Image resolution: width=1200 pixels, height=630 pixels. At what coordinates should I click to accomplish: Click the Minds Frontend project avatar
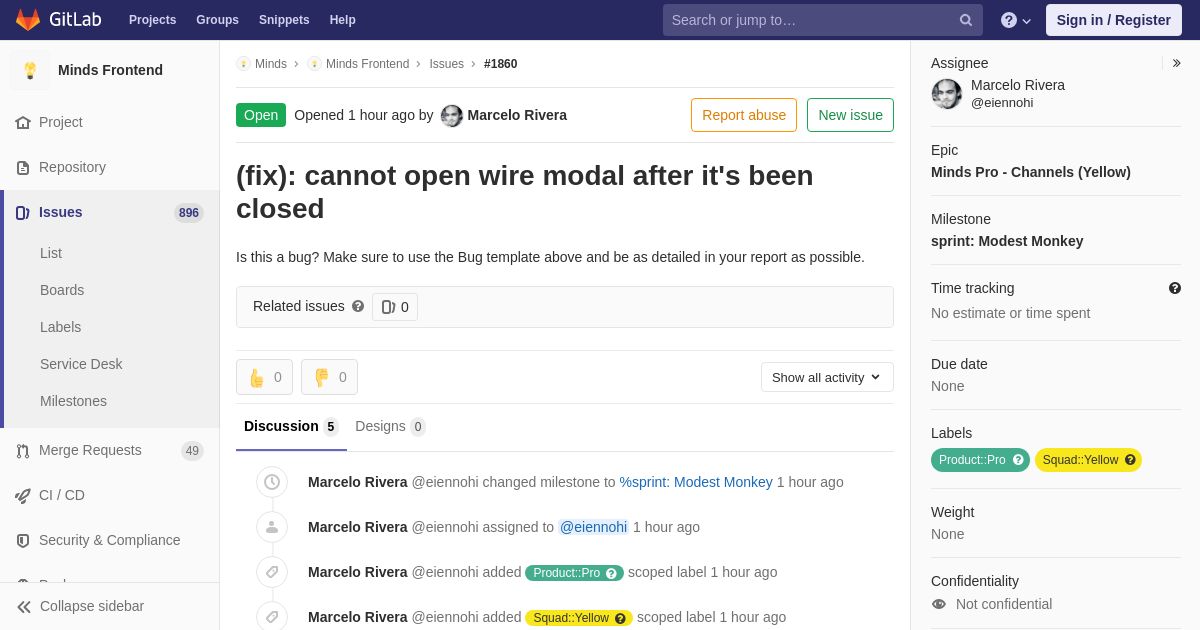coord(30,70)
